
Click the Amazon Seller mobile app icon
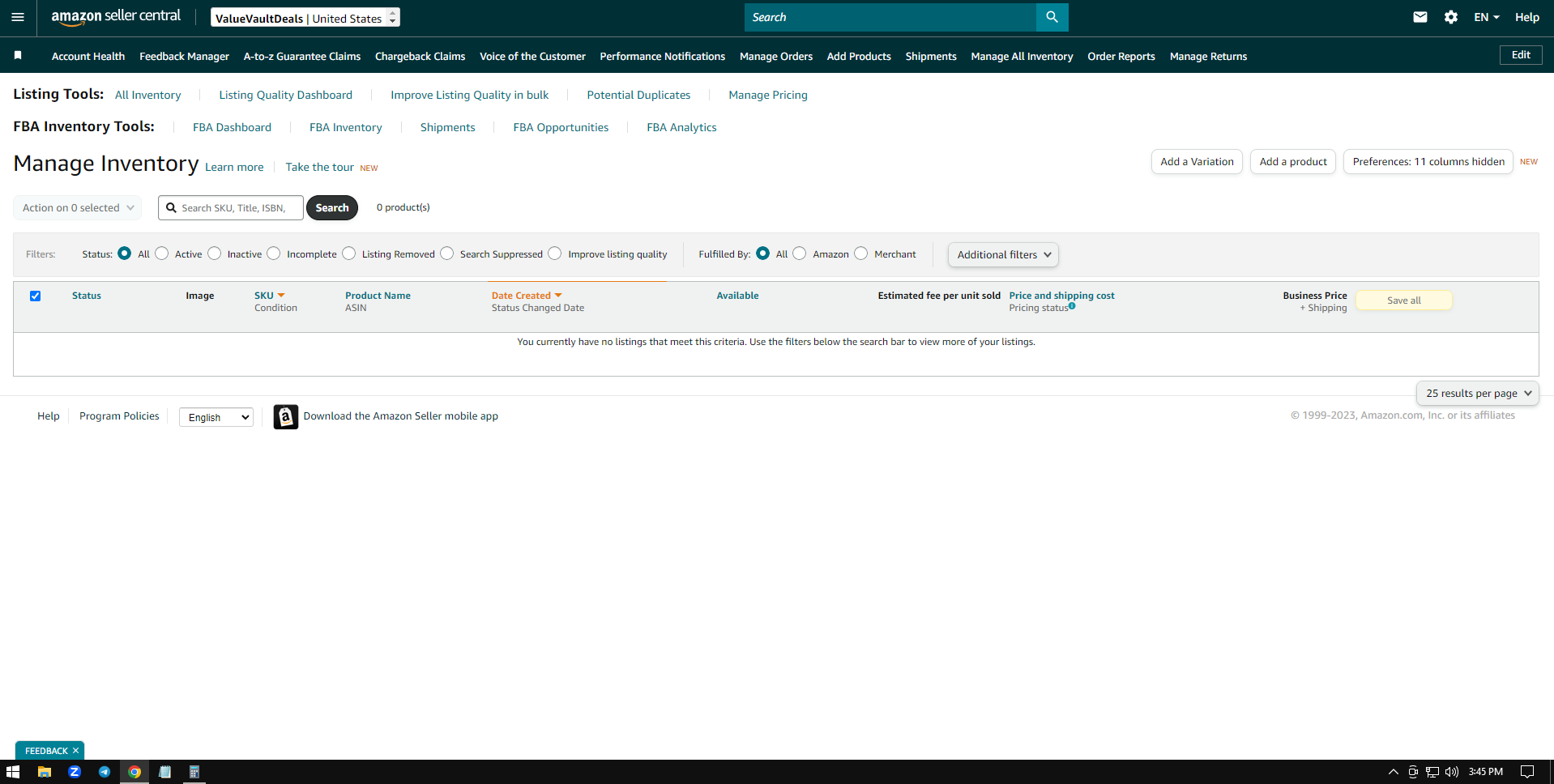[x=285, y=416]
